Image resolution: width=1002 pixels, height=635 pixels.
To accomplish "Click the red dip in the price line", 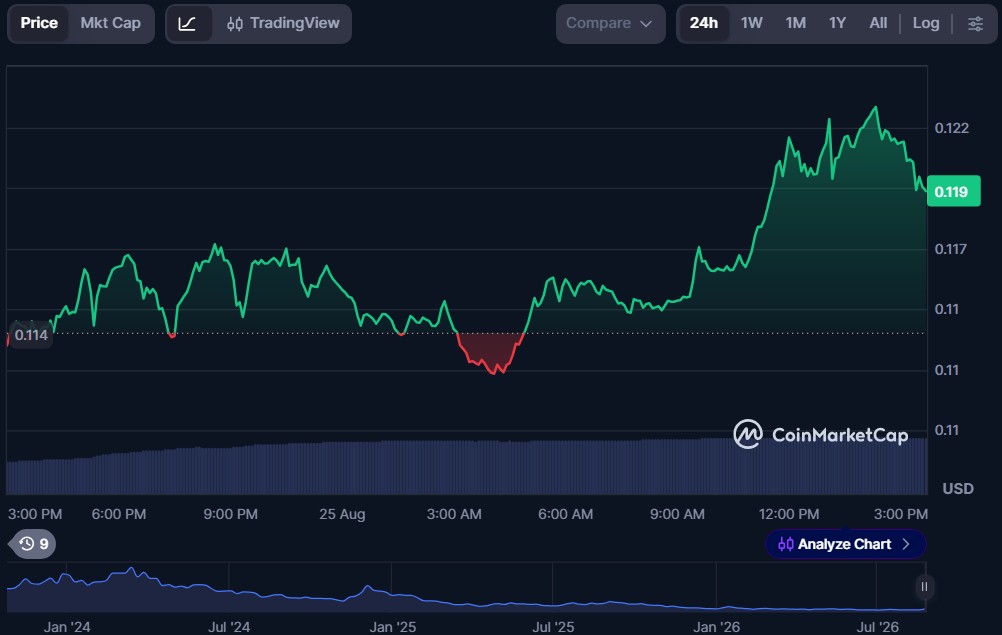I will [491, 353].
